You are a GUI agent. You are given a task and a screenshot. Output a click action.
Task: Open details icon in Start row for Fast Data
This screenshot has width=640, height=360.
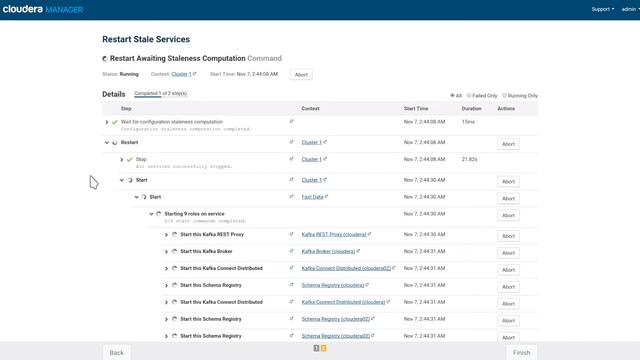tap(291, 196)
